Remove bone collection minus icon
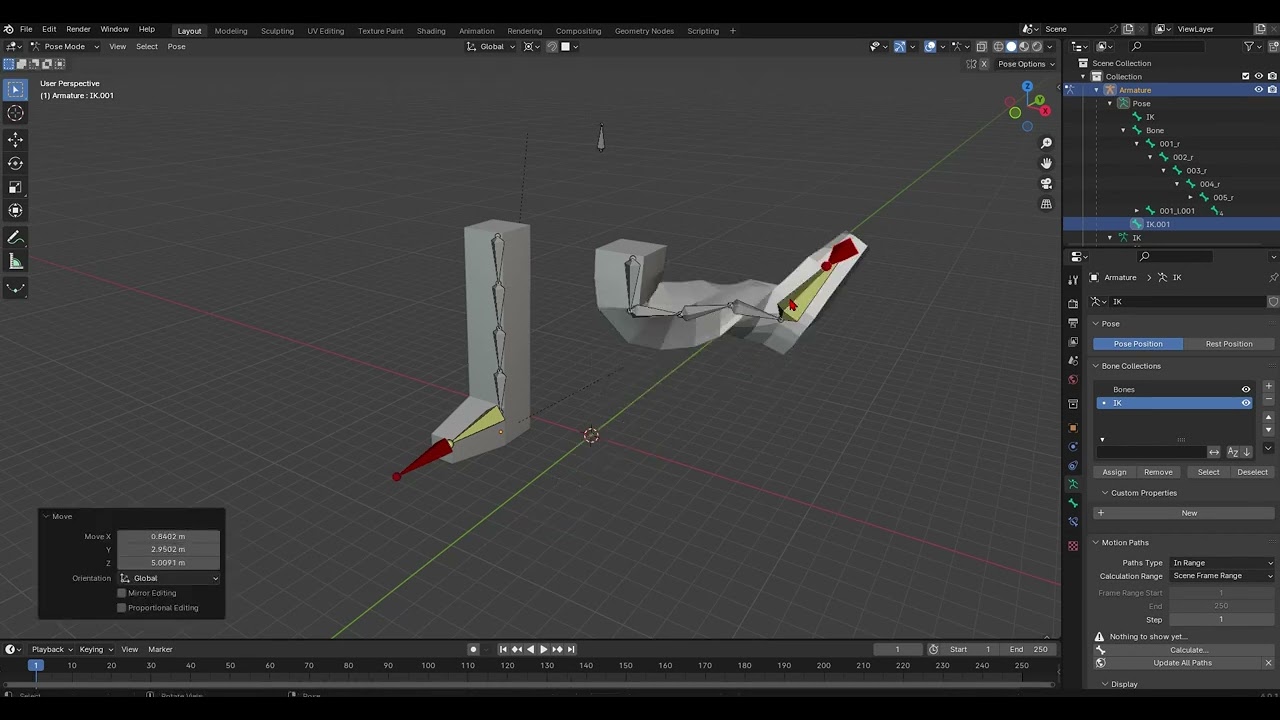1280x720 pixels. (1268, 399)
